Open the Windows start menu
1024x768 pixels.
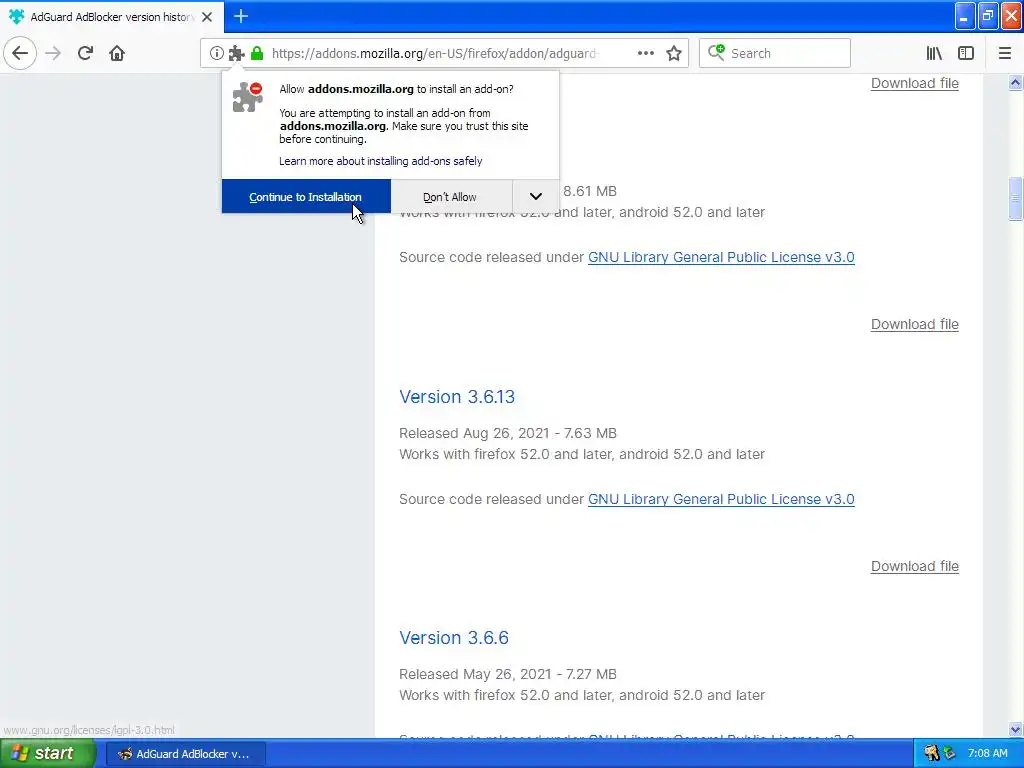(48, 753)
